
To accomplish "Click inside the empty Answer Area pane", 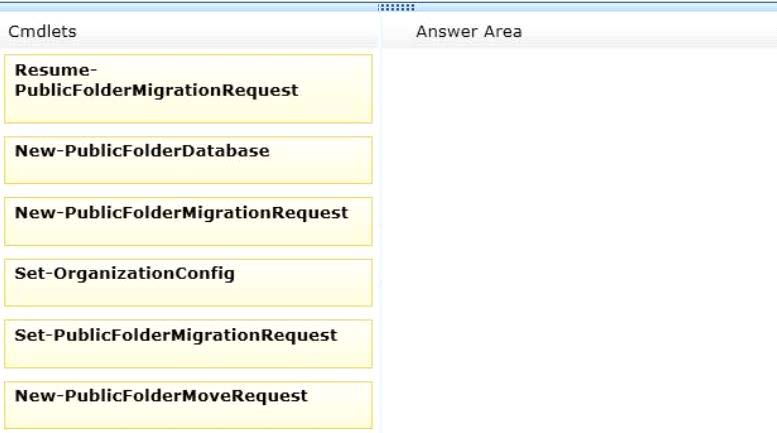I will point(580,240).
